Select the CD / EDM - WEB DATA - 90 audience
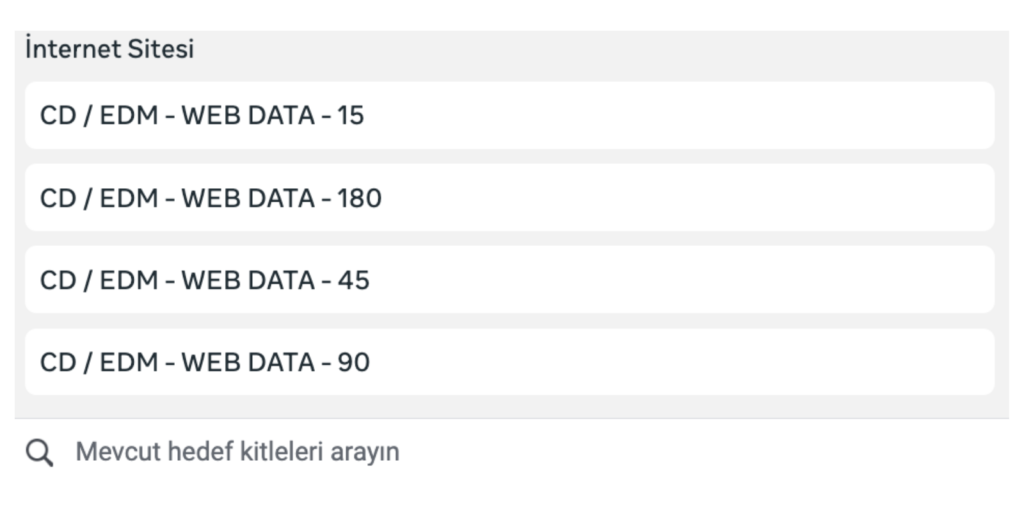1024x512 pixels. pyautogui.click(x=509, y=362)
